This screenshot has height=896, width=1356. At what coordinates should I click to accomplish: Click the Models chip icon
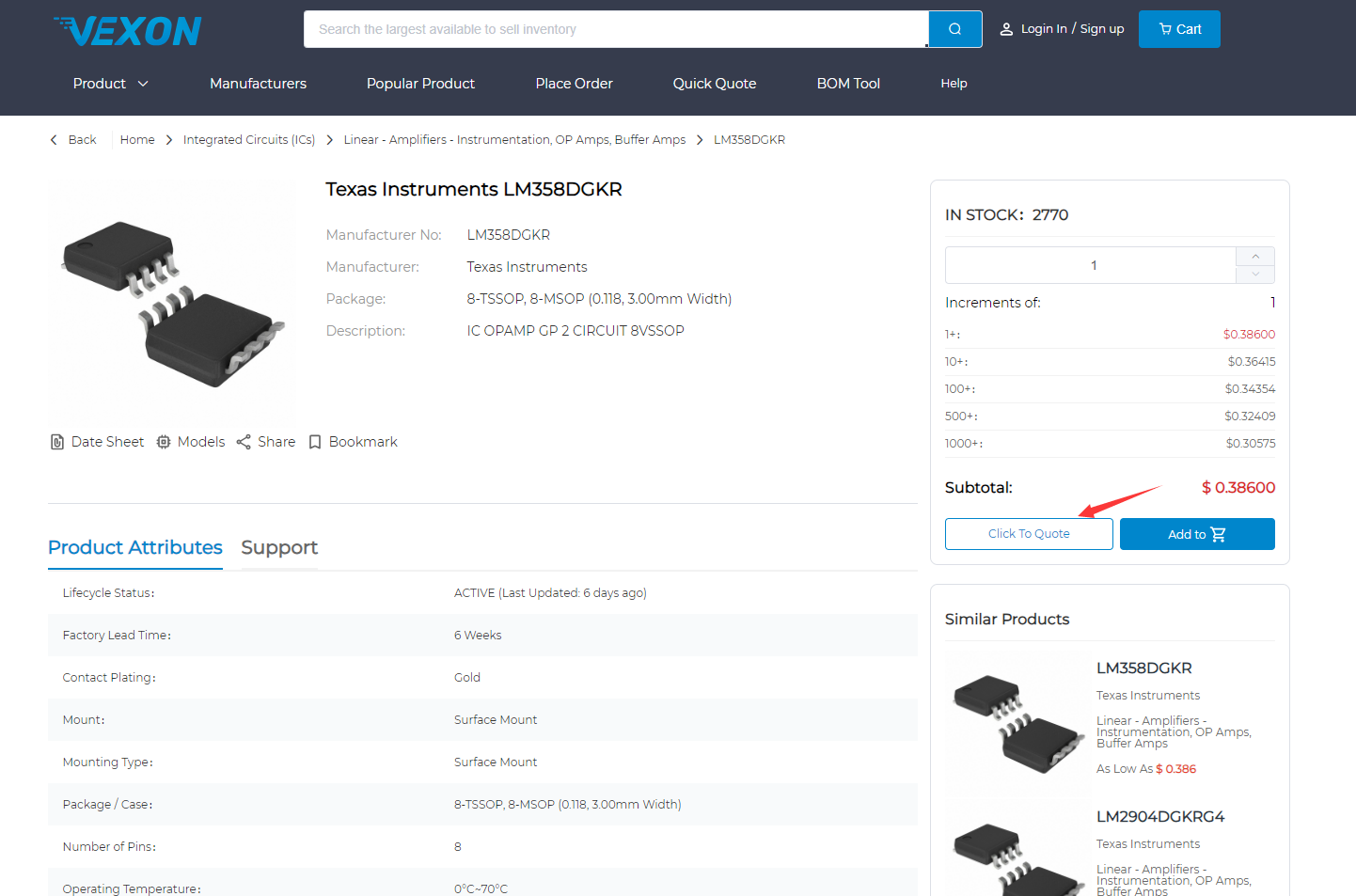[x=164, y=442]
